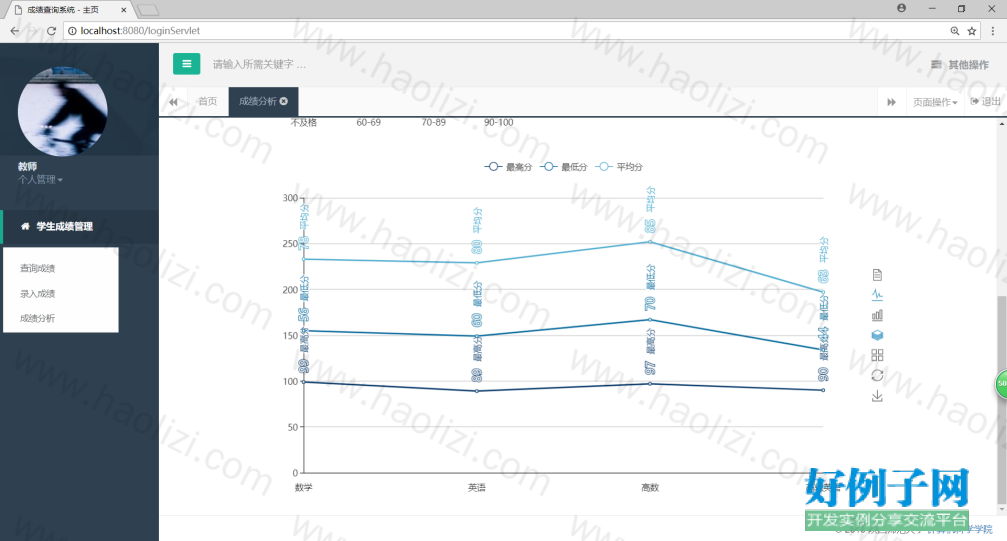The width and height of the screenshot is (1007, 541).
Task: Switch to the 首页 tab
Action: [207, 102]
